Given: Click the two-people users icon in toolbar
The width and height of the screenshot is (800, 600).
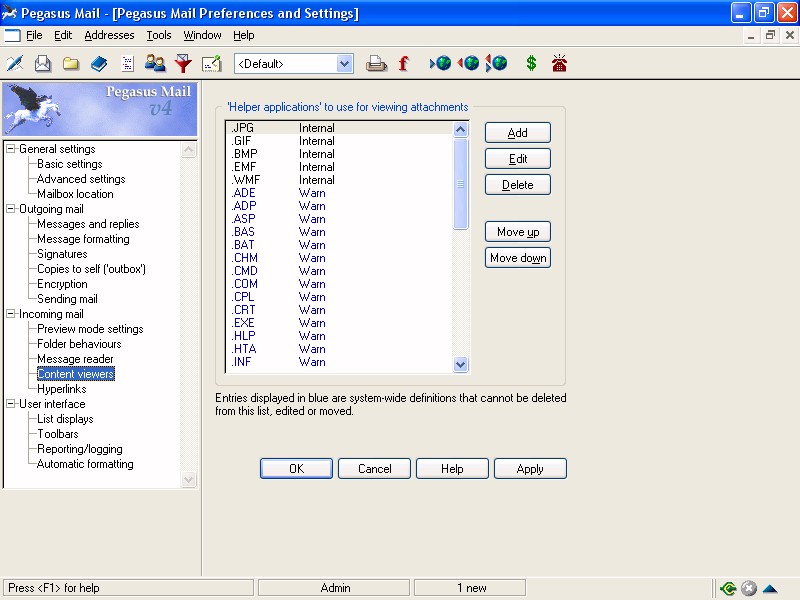Looking at the screenshot, I should (x=155, y=63).
